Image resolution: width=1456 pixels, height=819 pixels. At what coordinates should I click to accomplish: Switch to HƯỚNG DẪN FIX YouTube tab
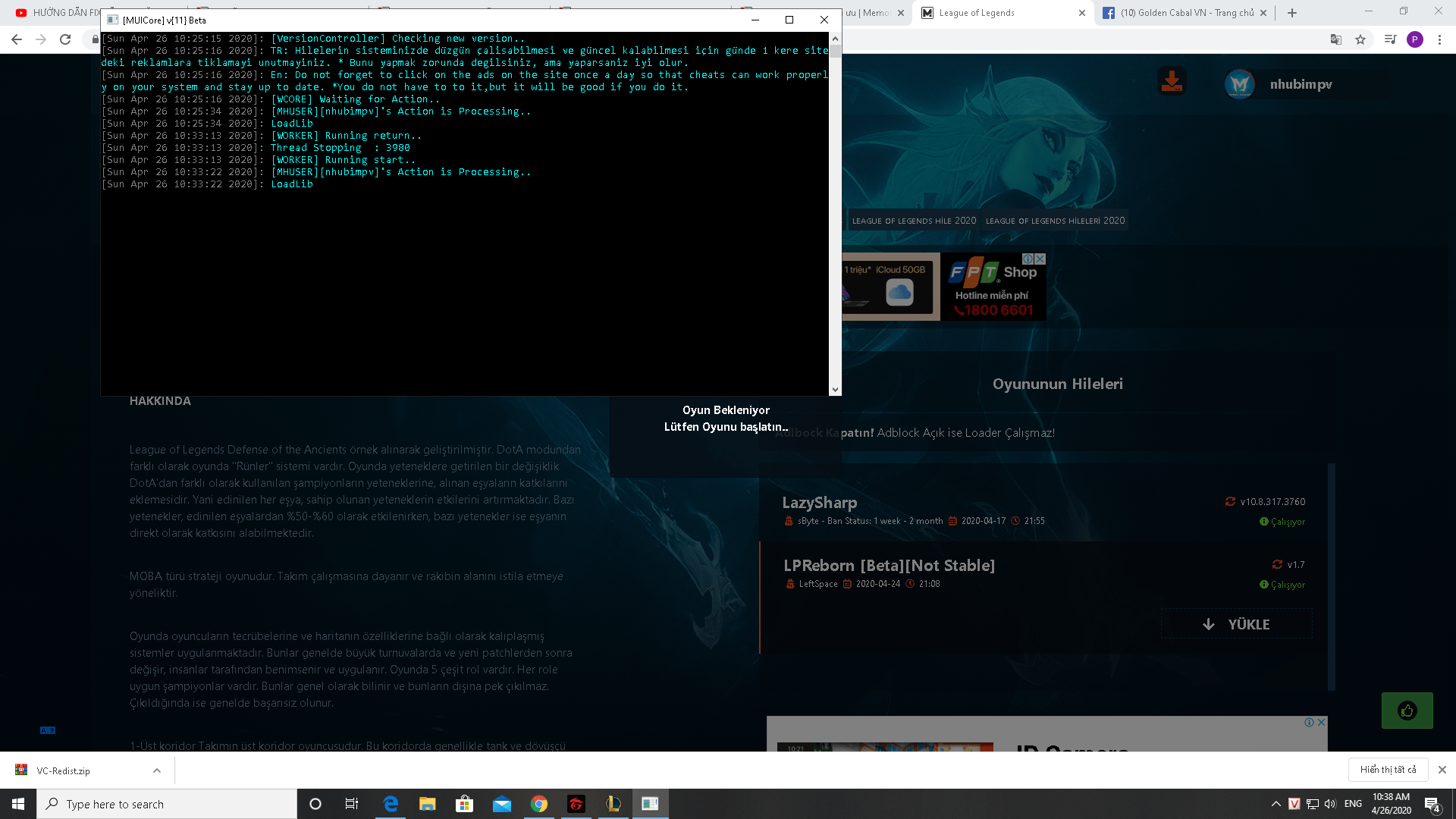tap(57, 13)
